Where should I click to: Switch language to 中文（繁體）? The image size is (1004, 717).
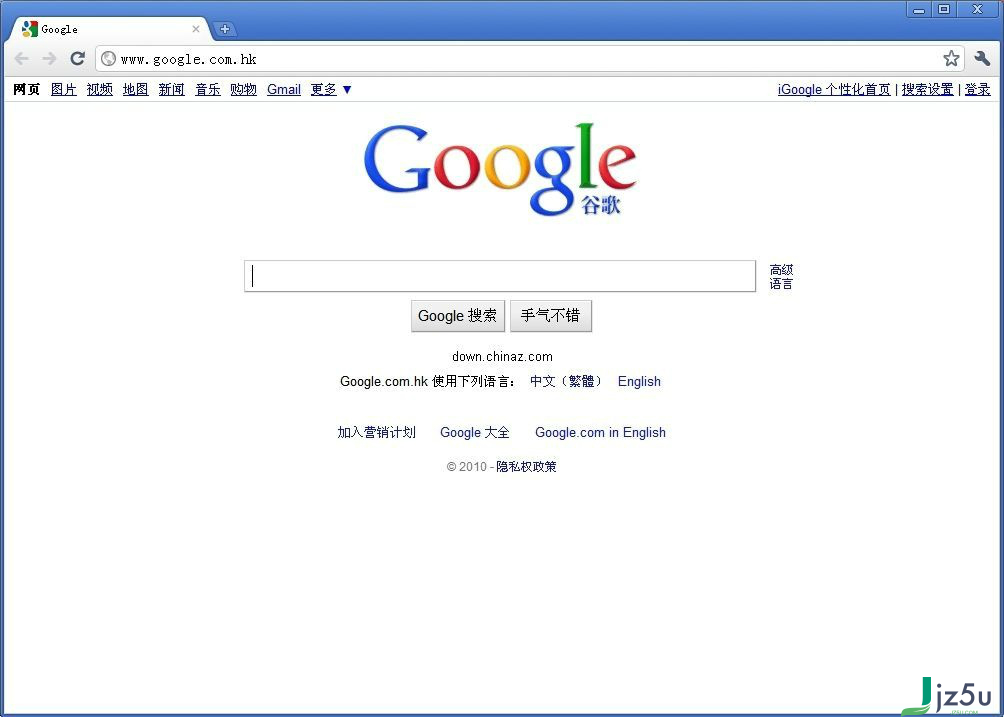click(566, 382)
